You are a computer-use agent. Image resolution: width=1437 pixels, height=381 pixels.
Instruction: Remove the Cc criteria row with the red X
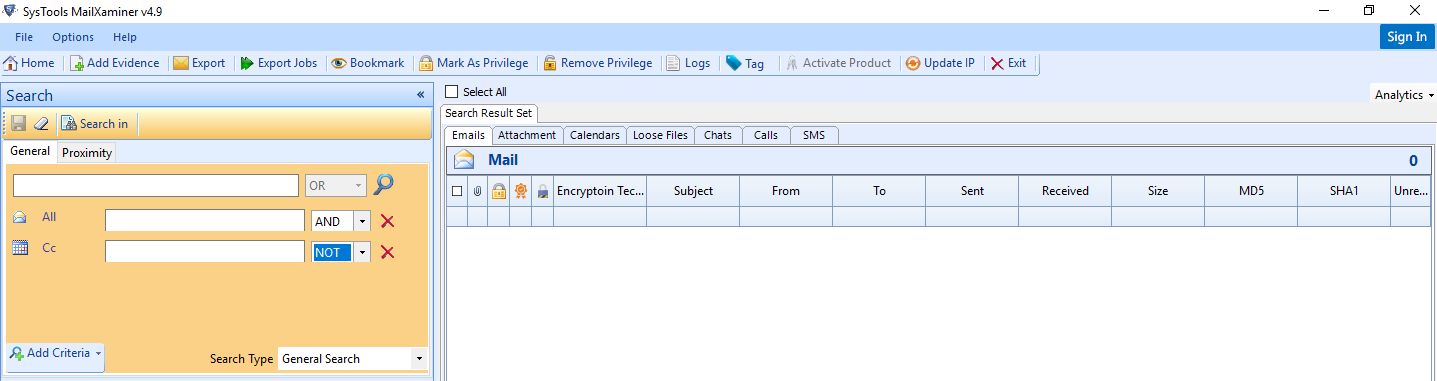point(388,252)
